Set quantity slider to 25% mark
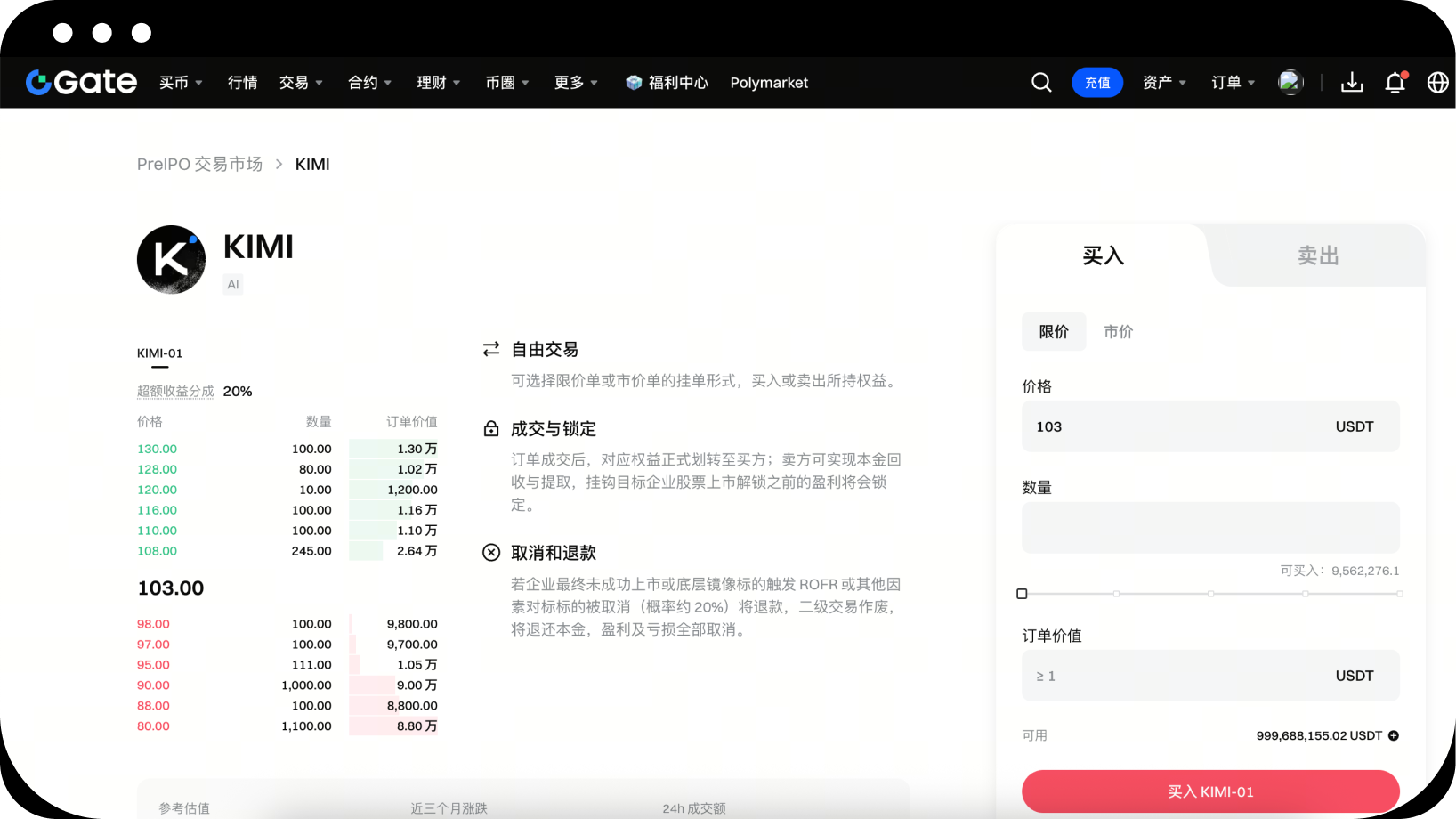The image size is (1456, 819). click(x=1116, y=594)
